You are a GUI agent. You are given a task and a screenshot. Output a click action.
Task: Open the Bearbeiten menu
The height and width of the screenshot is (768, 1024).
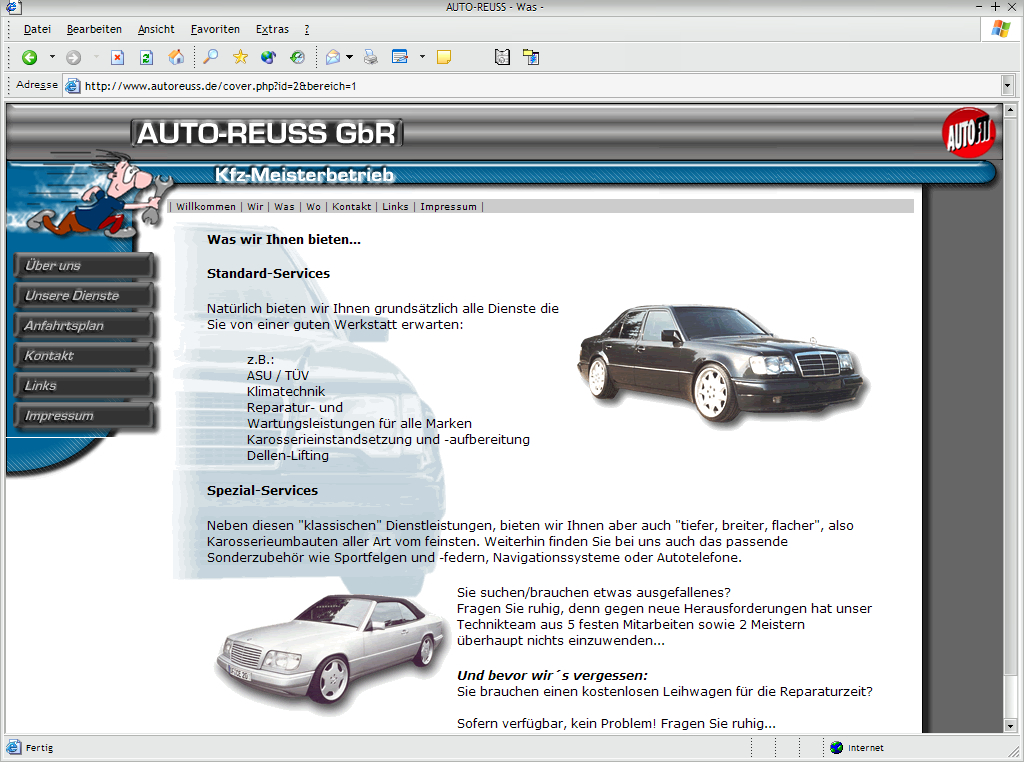coord(94,29)
